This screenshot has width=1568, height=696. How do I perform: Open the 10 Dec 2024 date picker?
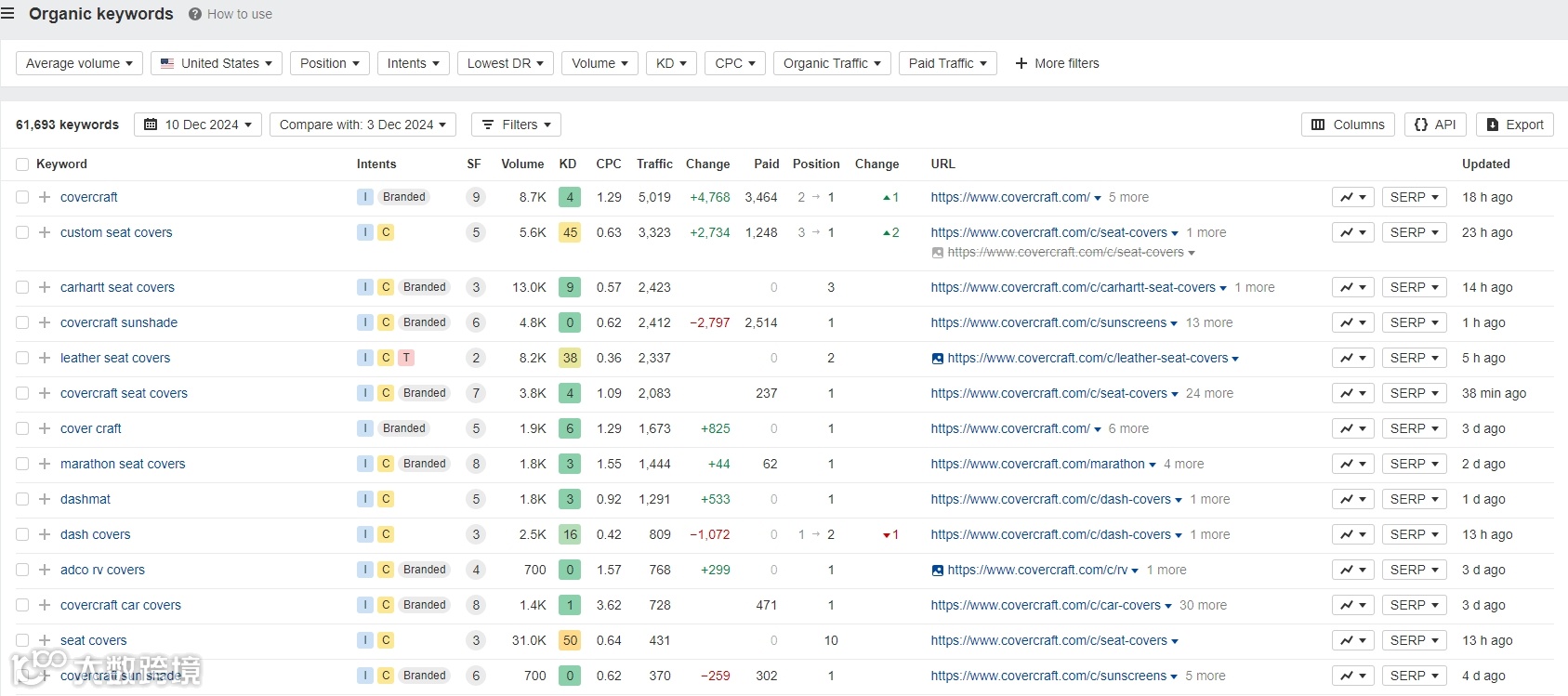coord(198,125)
